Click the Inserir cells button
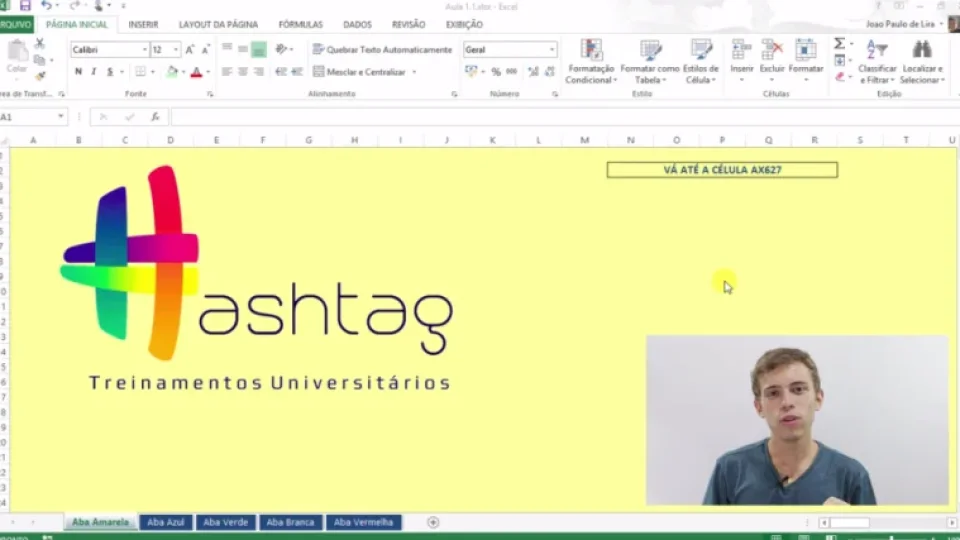Image resolution: width=960 pixels, height=540 pixels. (741, 61)
